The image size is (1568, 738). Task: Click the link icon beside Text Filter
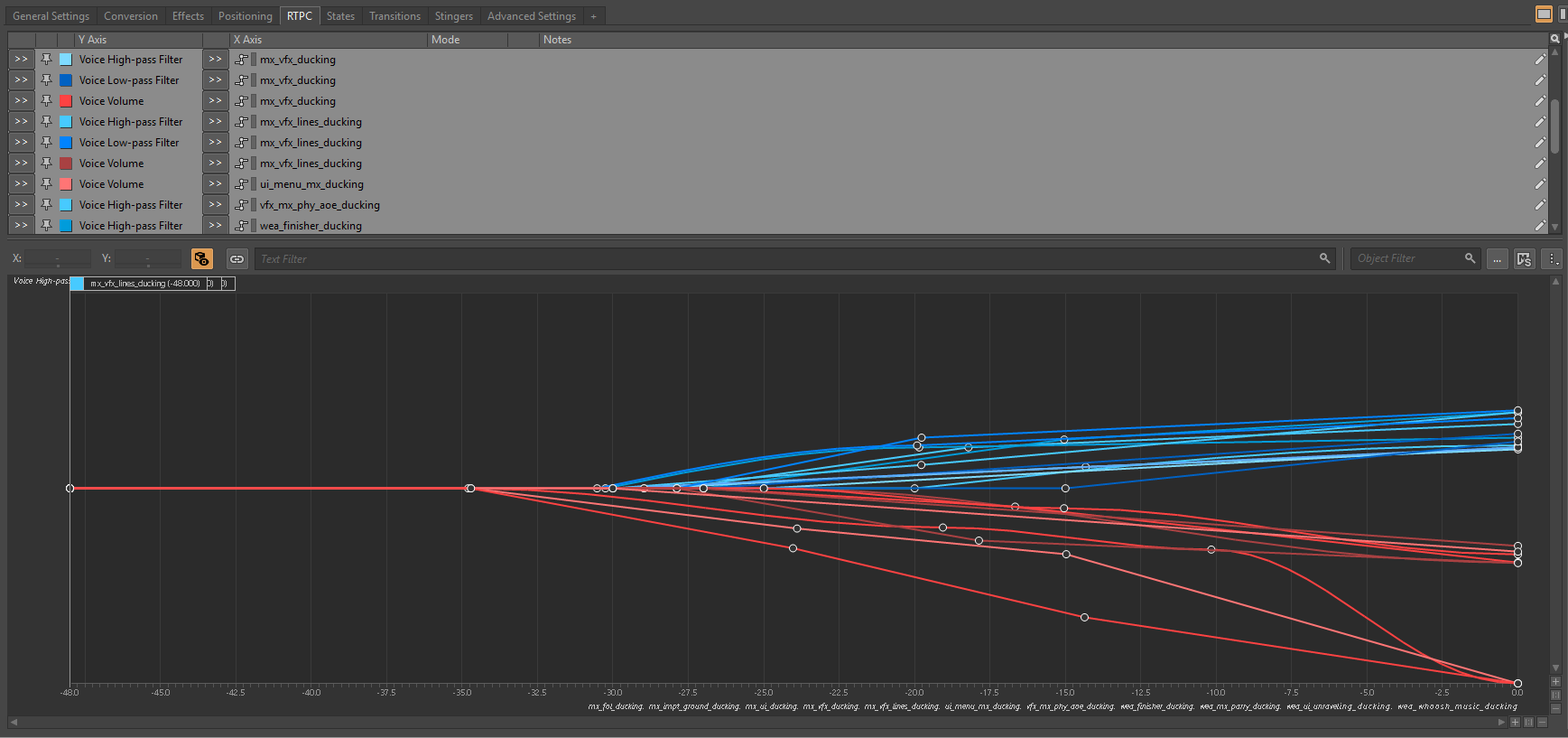237,259
